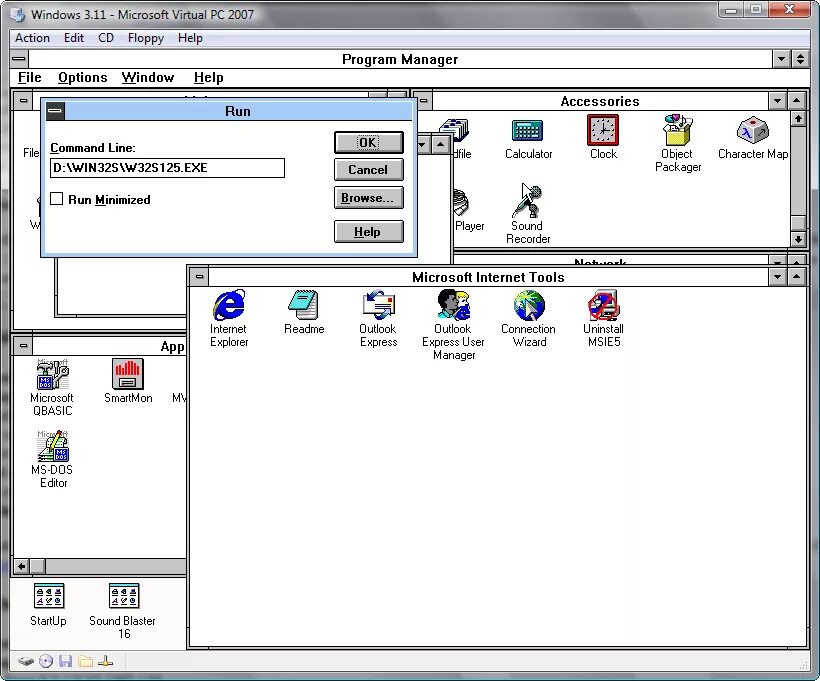
Task: Open Microsoft Internet Tools control menu box
Action: click(x=199, y=276)
